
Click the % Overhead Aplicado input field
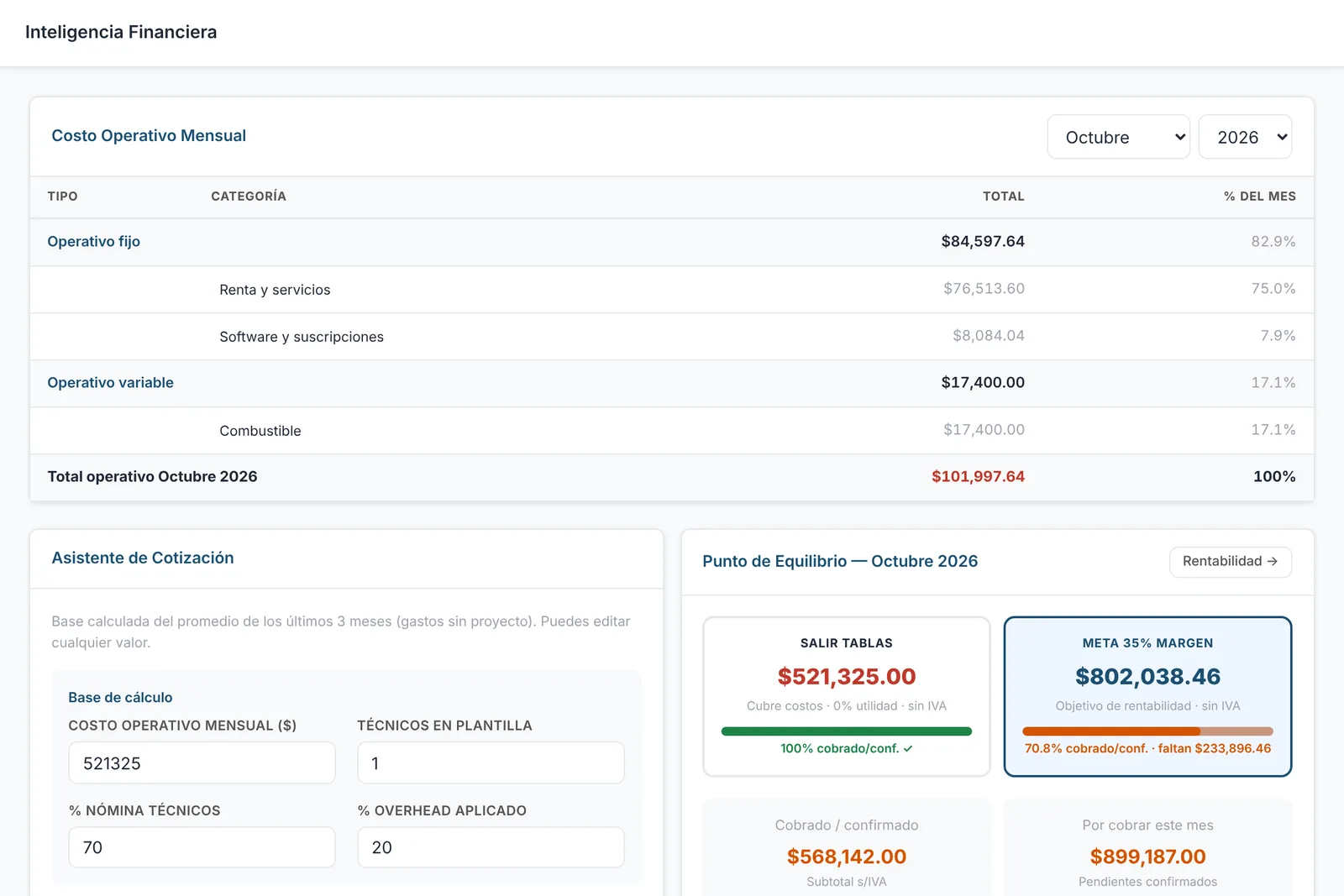pyautogui.click(x=491, y=847)
